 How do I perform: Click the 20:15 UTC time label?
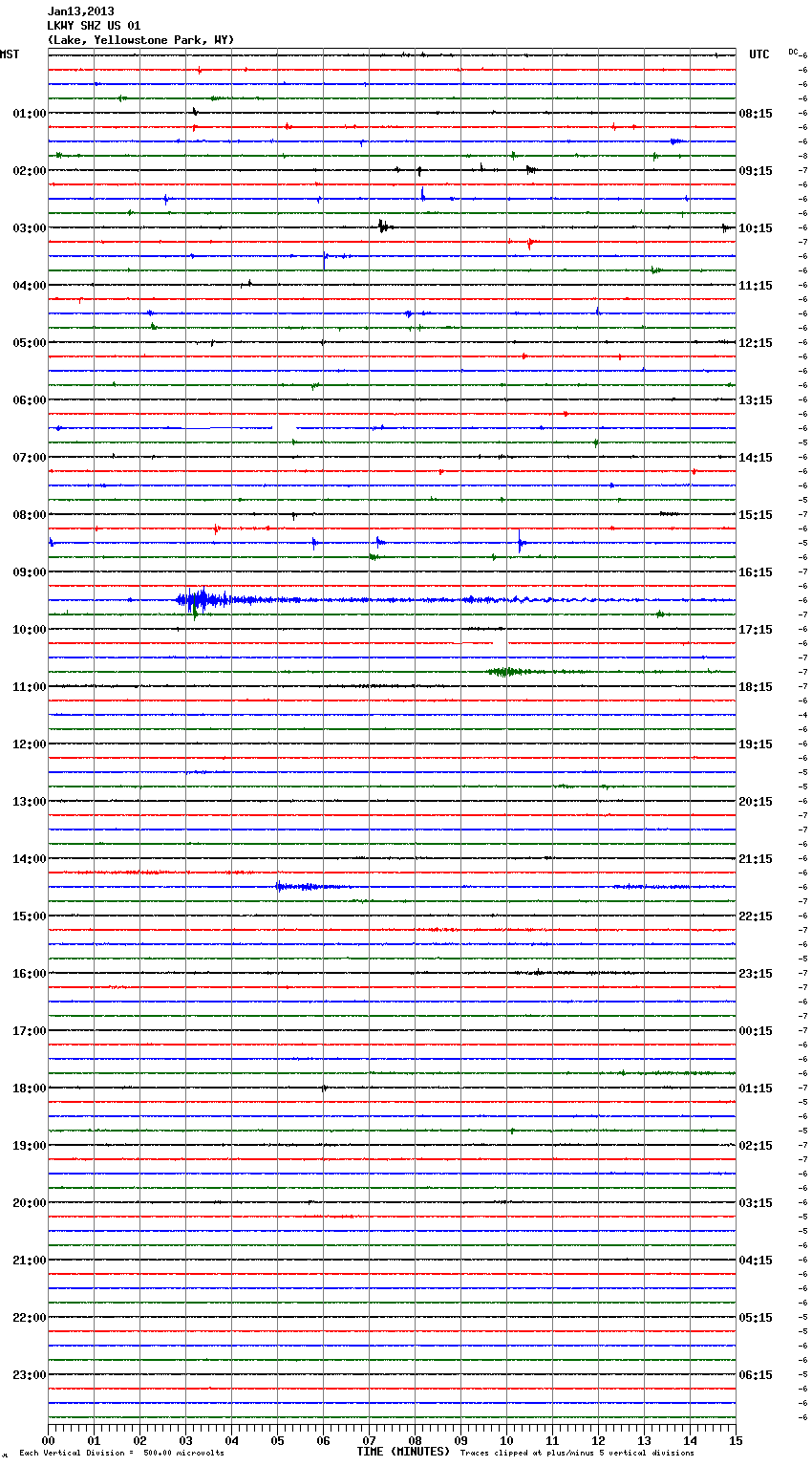coord(756,802)
